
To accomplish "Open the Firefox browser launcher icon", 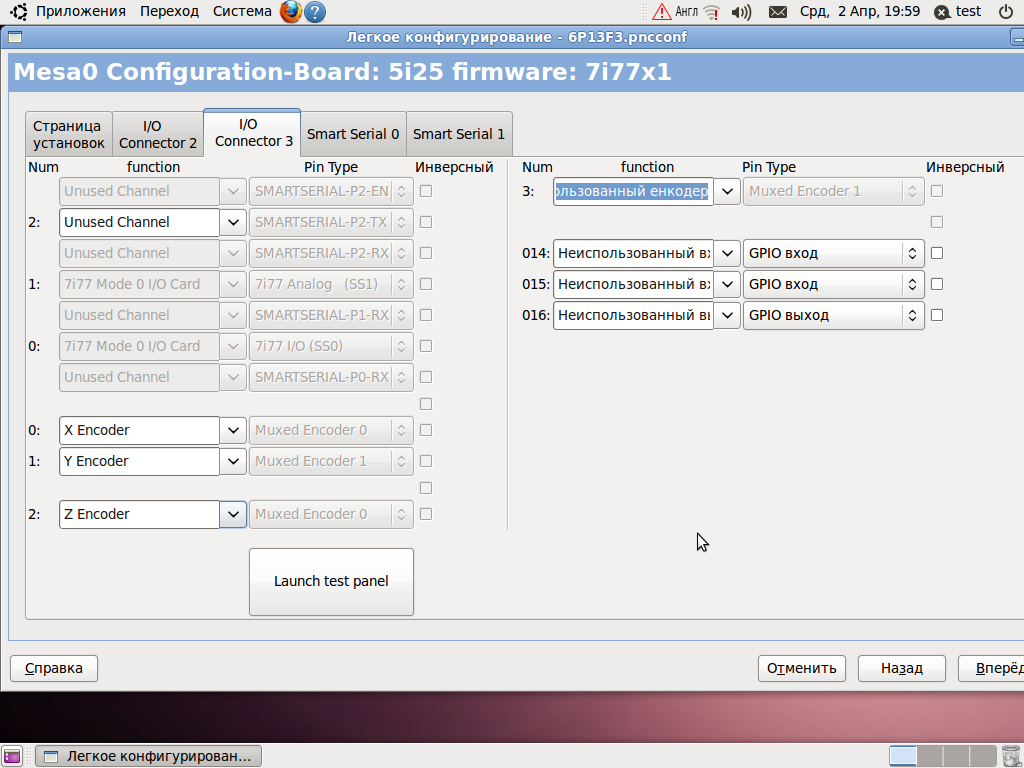I will pyautogui.click(x=291, y=12).
